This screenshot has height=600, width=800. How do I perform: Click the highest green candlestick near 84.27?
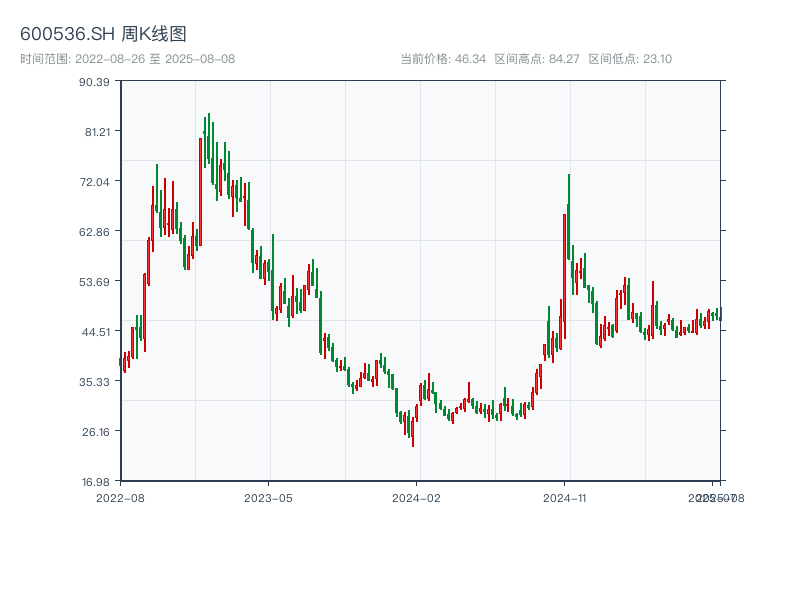click(x=209, y=137)
